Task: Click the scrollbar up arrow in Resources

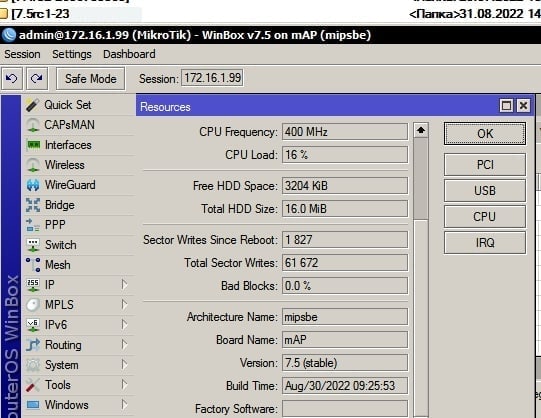Action: 421,130
